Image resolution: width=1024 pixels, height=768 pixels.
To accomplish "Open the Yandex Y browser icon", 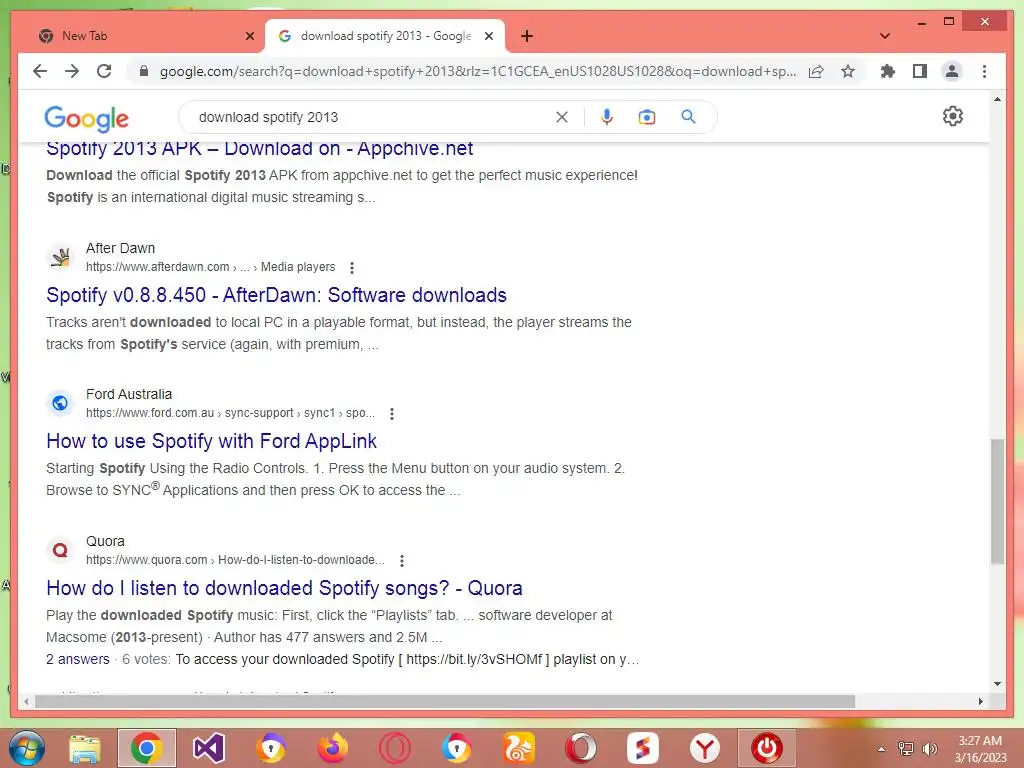I will click(705, 748).
